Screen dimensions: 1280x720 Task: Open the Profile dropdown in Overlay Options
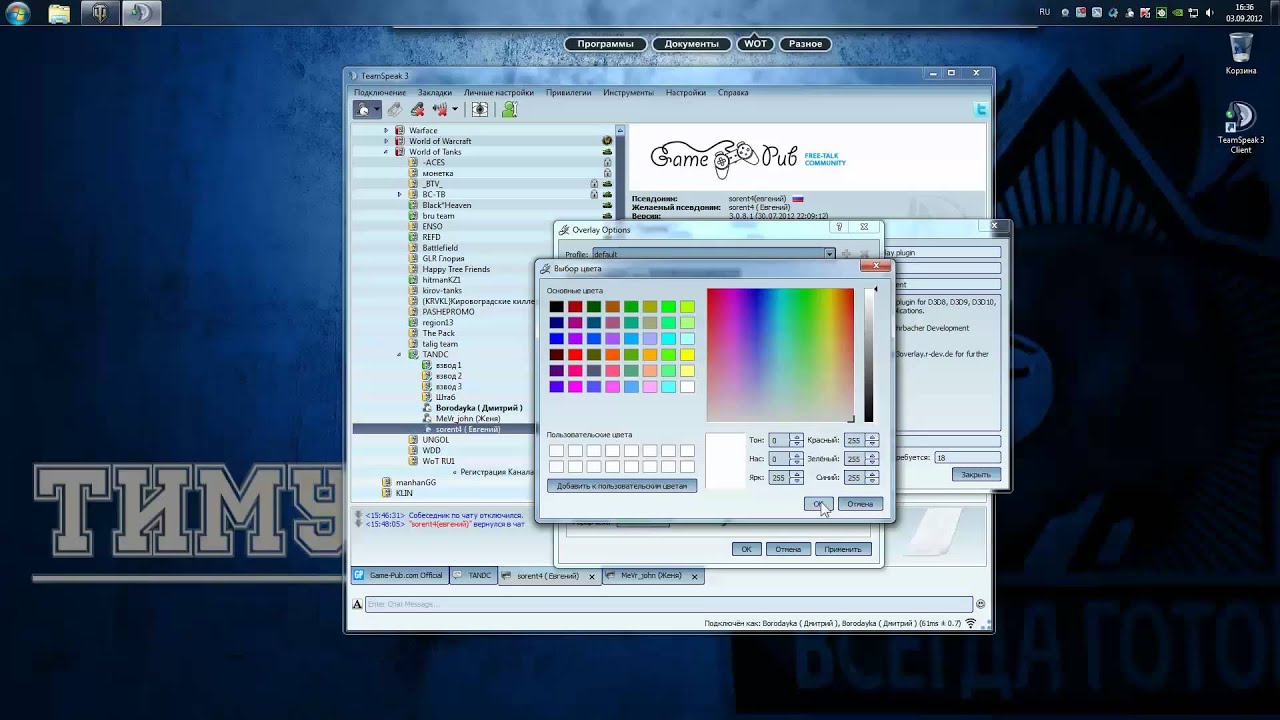pos(829,254)
